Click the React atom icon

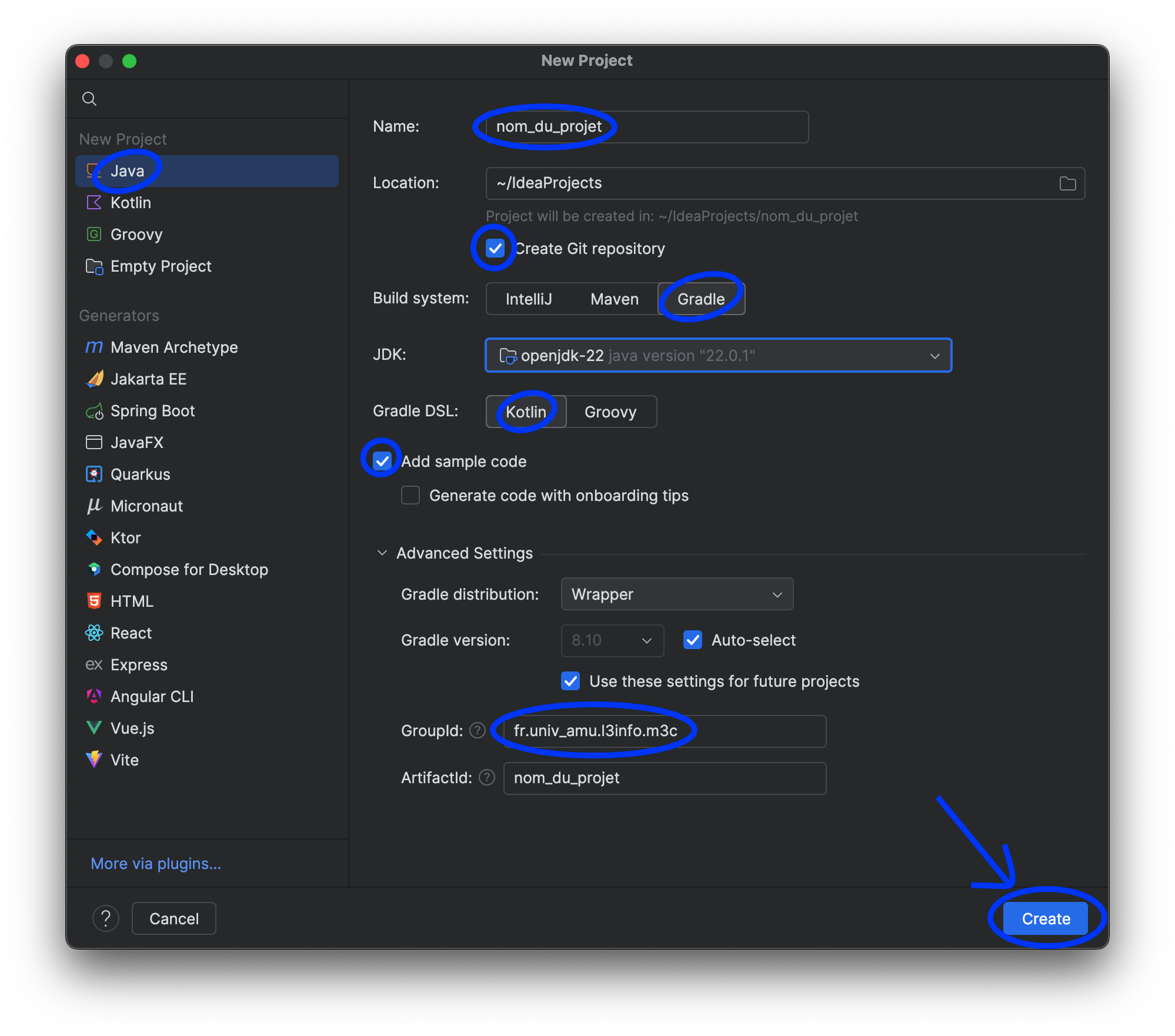click(x=94, y=633)
